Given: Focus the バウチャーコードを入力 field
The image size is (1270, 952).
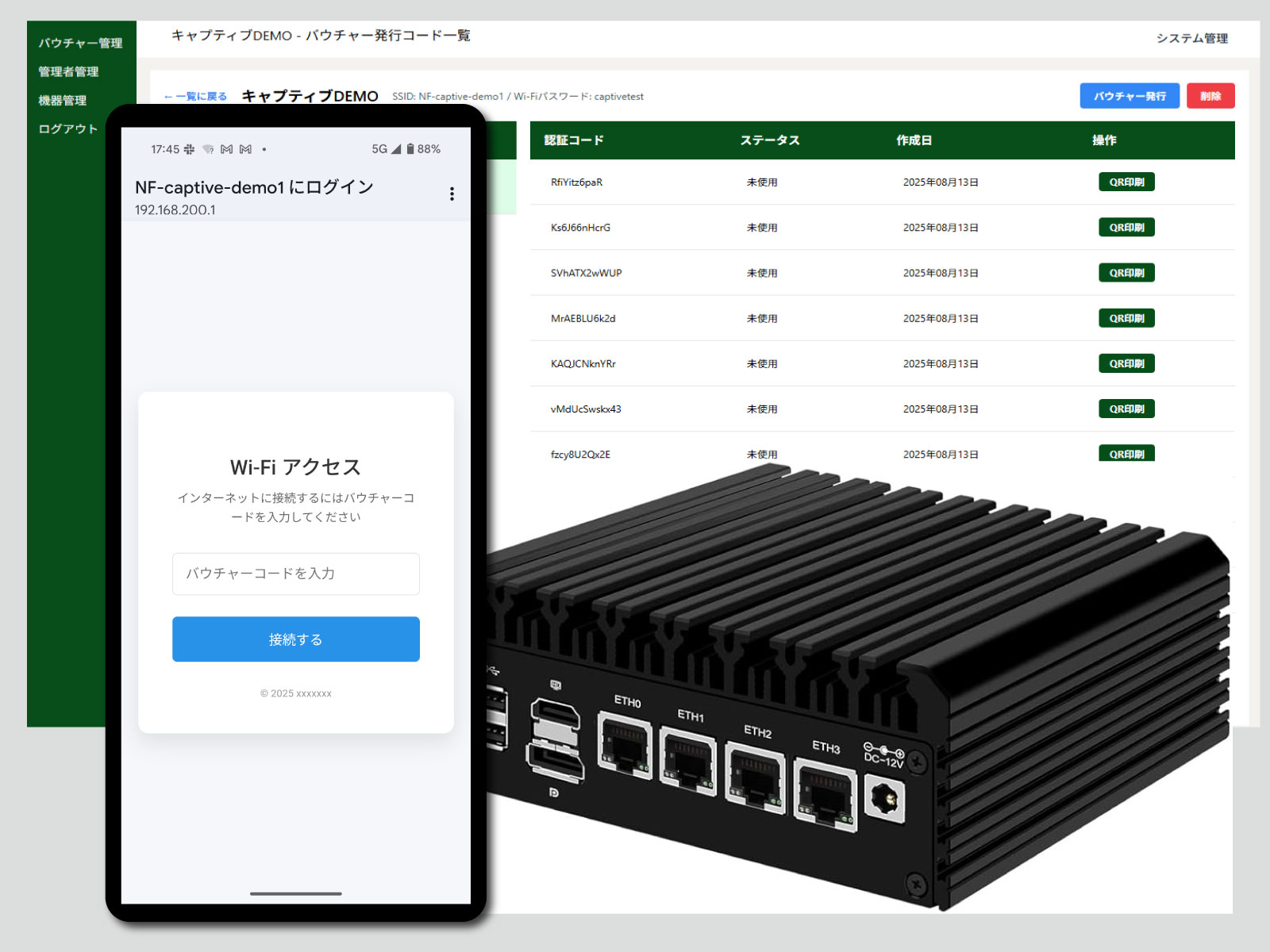Looking at the screenshot, I should [x=295, y=574].
